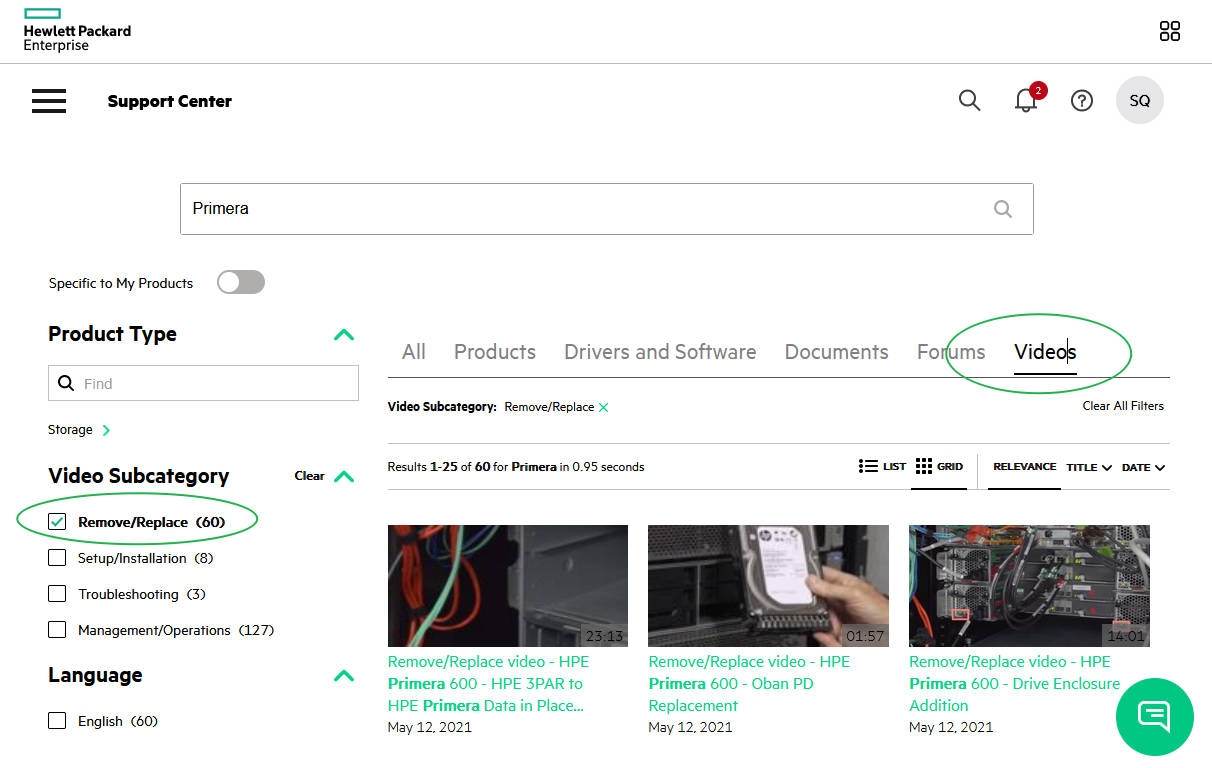Switch results to List view

pyautogui.click(x=882, y=467)
